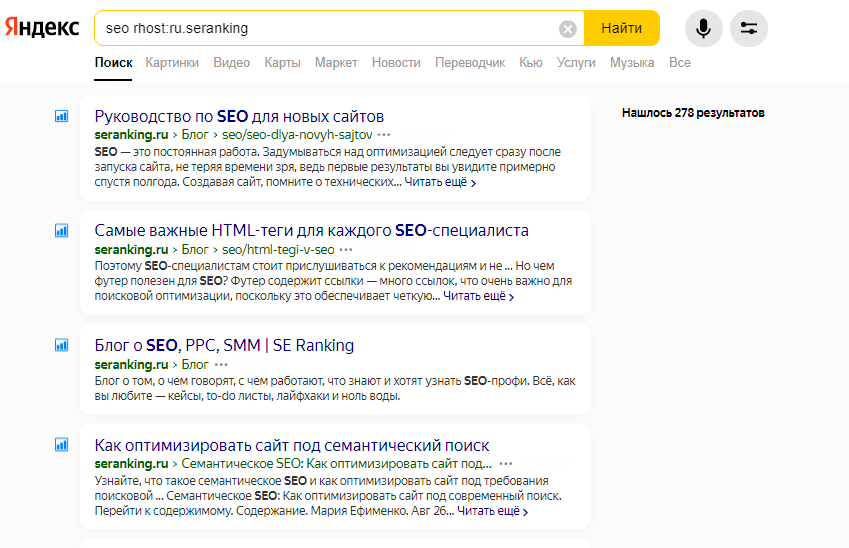This screenshot has width=849, height=548.
Task: Select the 'Поиск' tab
Action: (113, 63)
